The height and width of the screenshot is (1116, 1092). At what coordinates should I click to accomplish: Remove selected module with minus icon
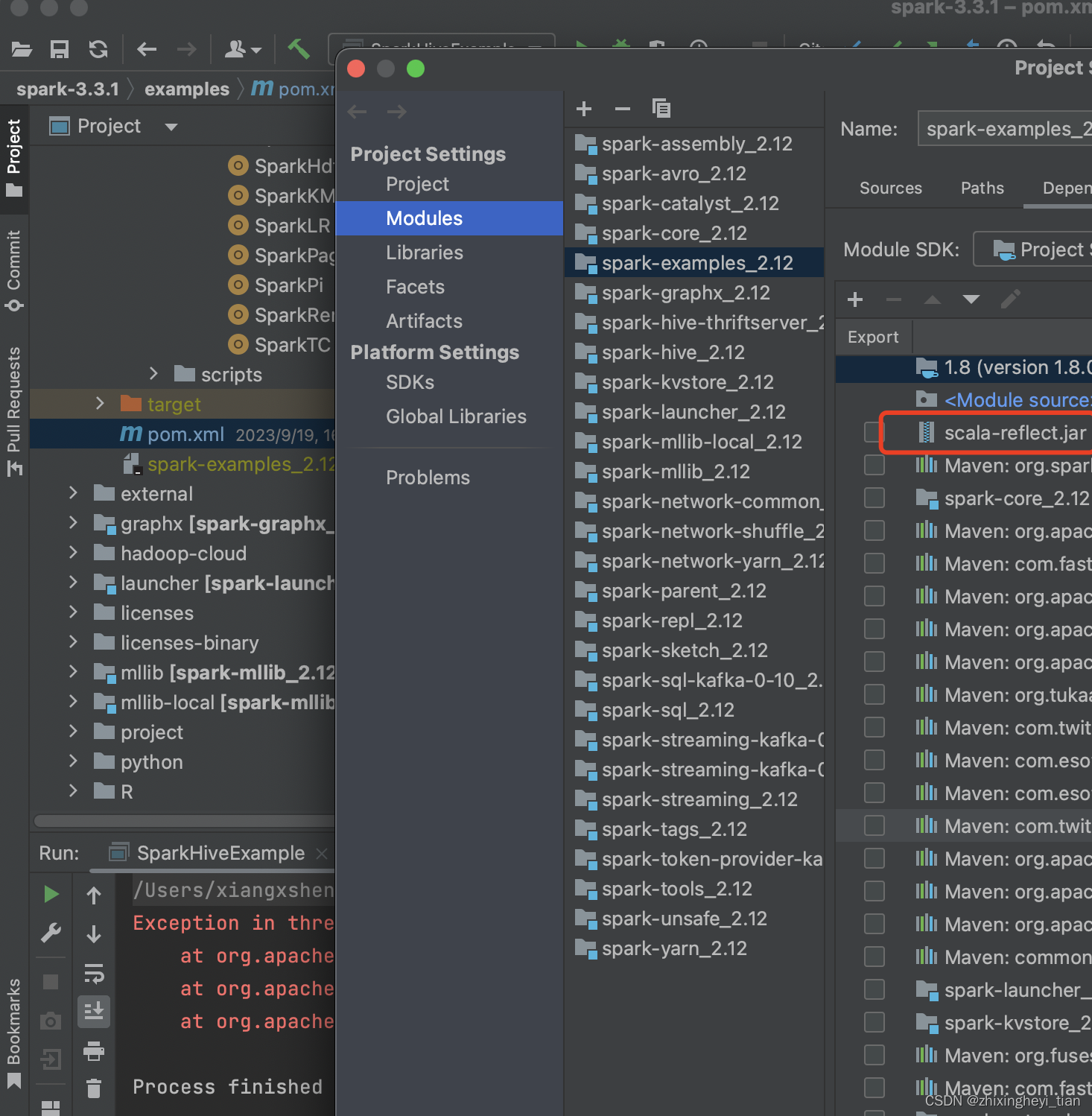tap(623, 109)
